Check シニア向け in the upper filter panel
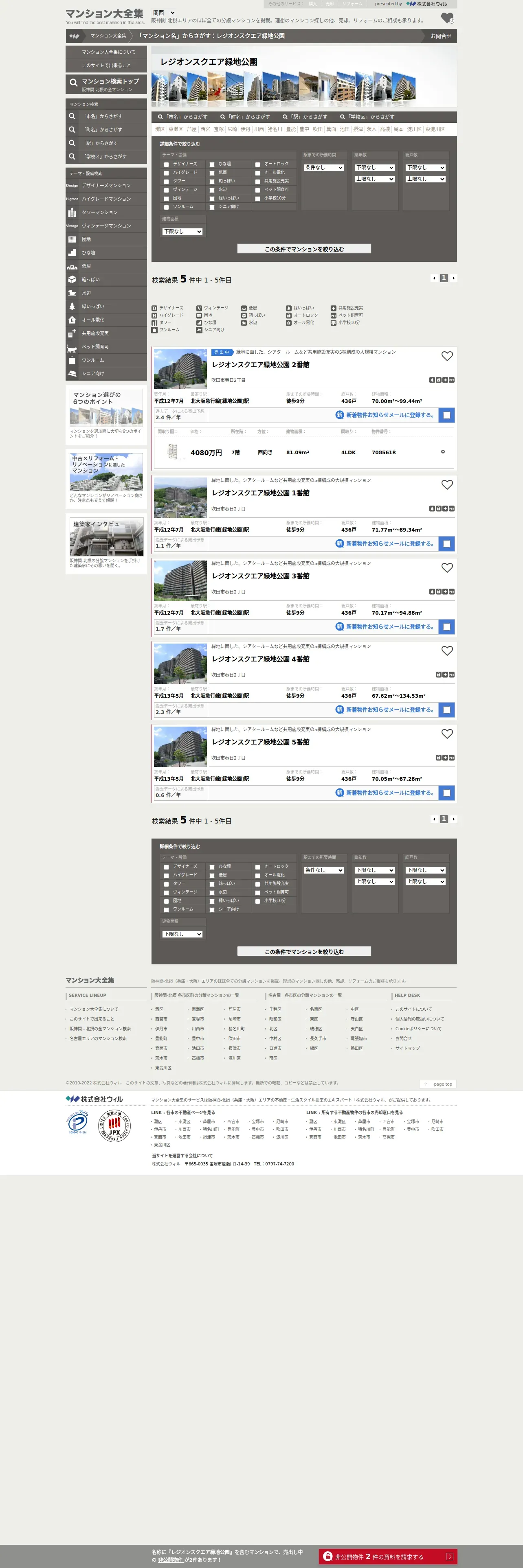The width and height of the screenshot is (523, 1568). pyautogui.click(x=212, y=207)
